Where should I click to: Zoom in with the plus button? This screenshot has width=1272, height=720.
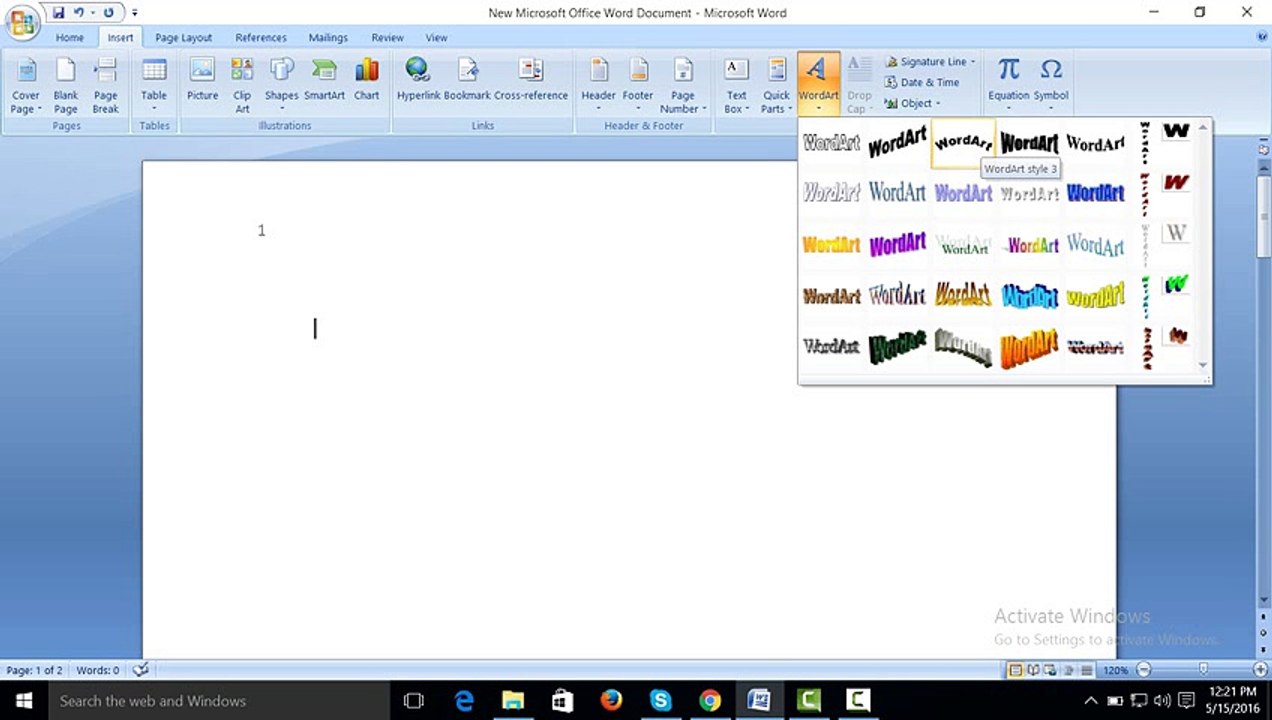1260,670
